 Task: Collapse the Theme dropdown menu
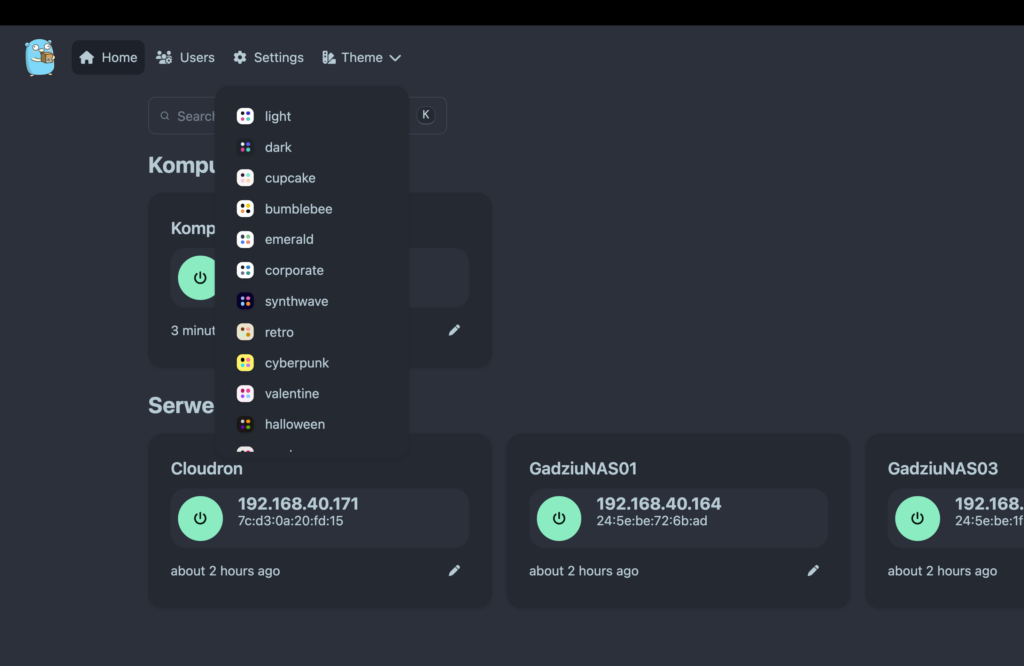click(x=361, y=58)
